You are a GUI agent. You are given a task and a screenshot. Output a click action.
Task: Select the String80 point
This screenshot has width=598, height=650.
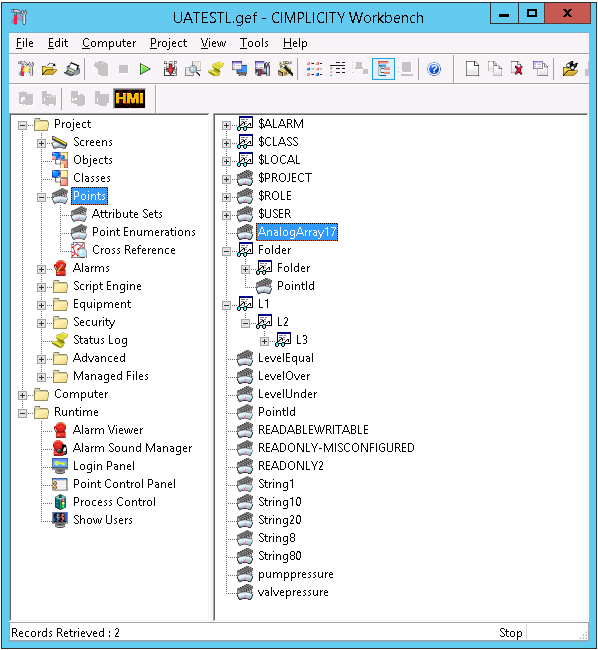[x=280, y=556]
